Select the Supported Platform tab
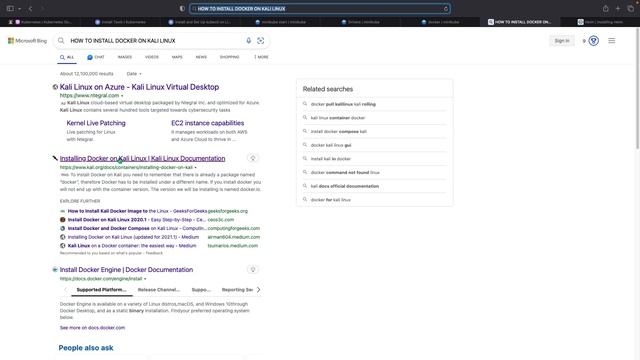This screenshot has height=360, width=640. pyautogui.click(x=101, y=290)
